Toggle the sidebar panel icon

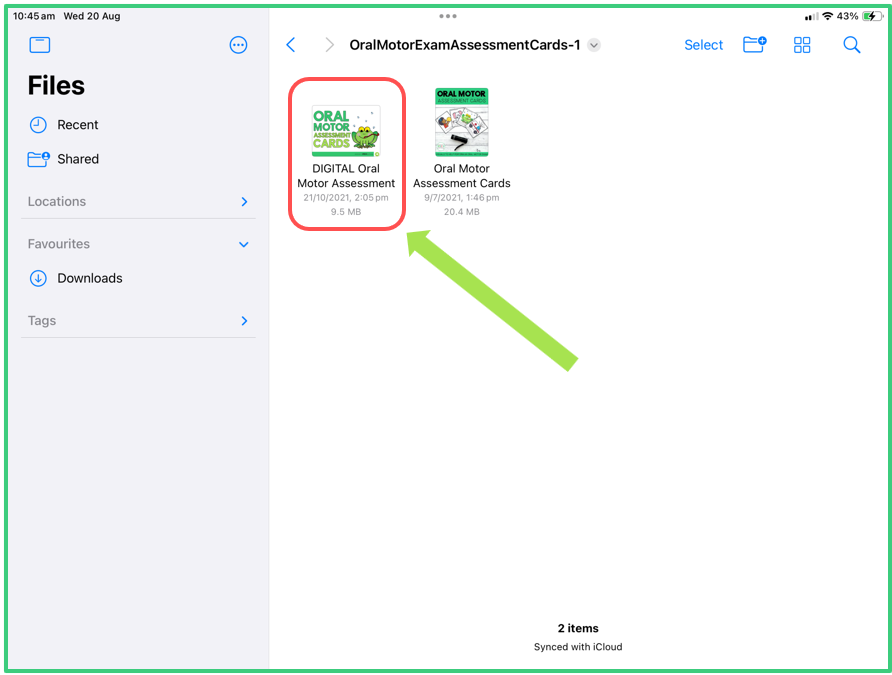pyautogui.click(x=40, y=45)
